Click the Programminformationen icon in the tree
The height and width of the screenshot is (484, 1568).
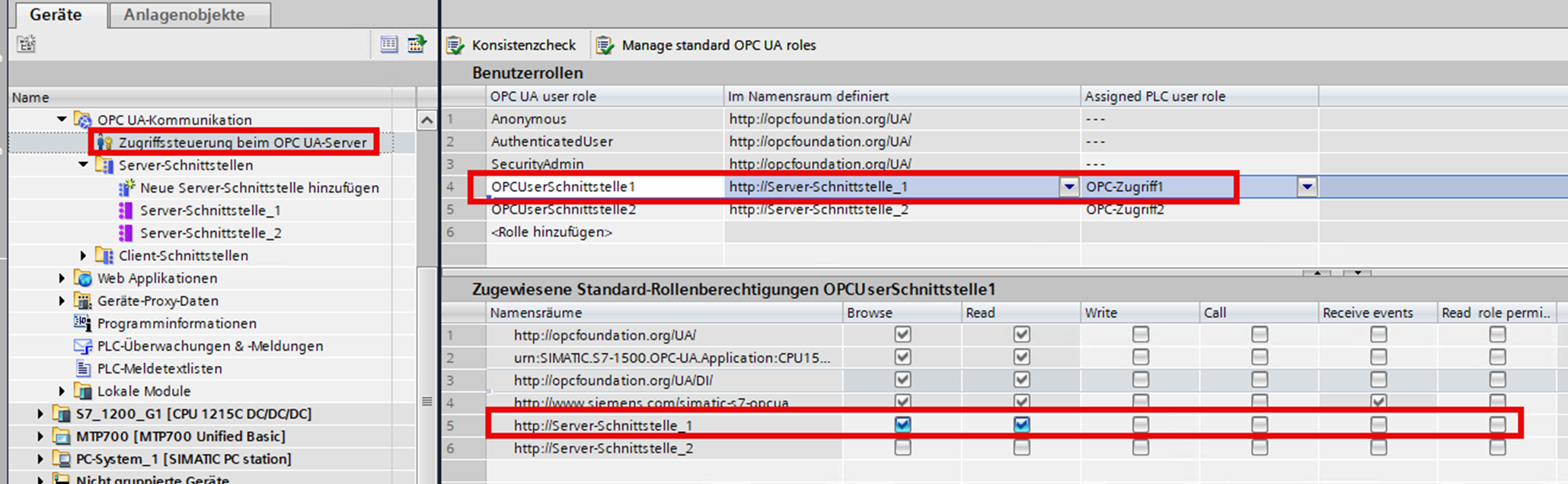(x=82, y=323)
